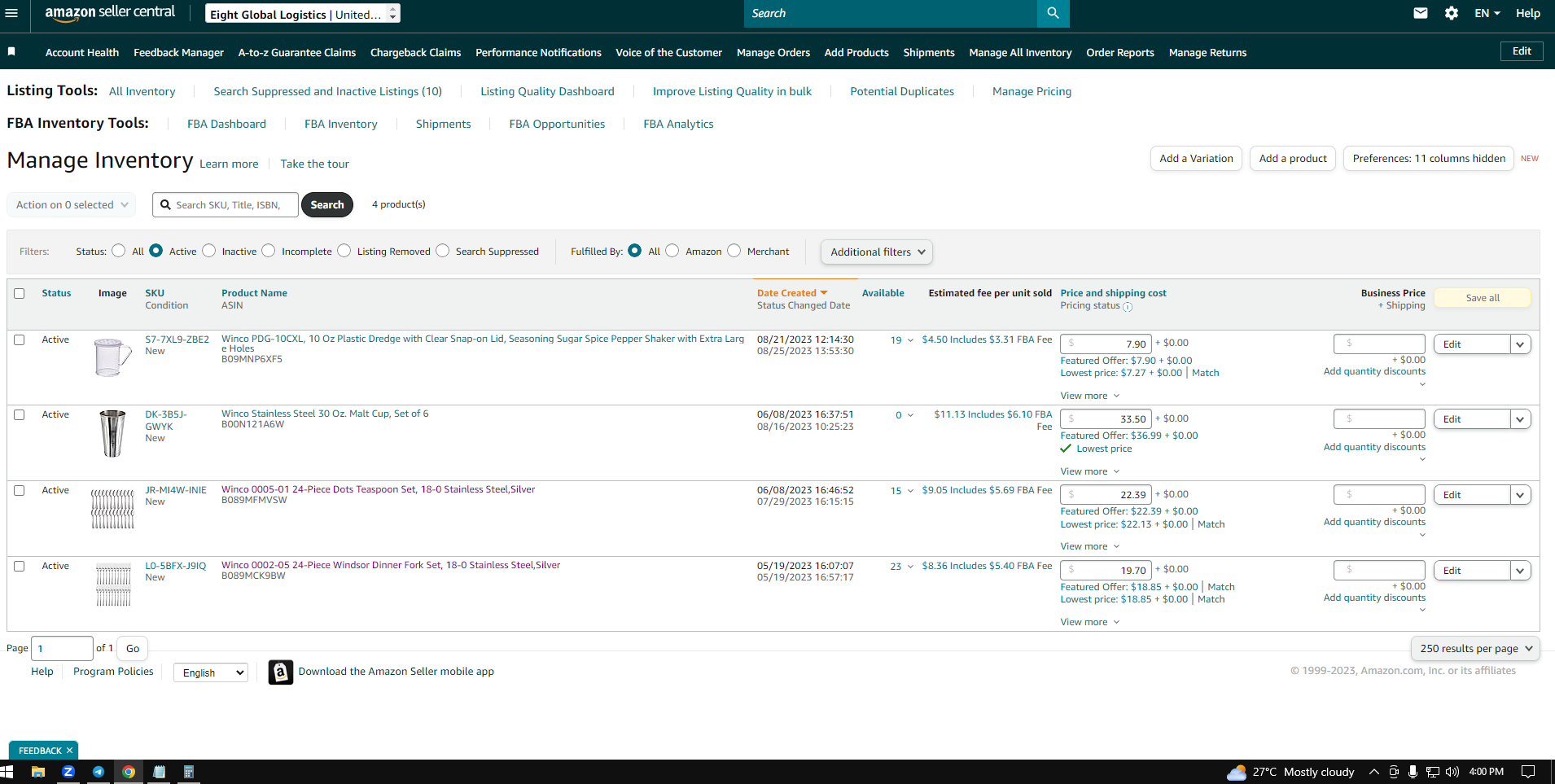Open the Action on 0 selected dropdown
The width and height of the screenshot is (1555, 784).
72,205
